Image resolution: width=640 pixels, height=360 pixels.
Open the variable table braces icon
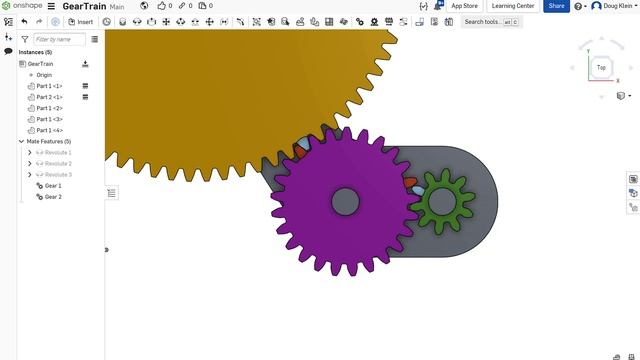pyautogui.click(x=424, y=6)
